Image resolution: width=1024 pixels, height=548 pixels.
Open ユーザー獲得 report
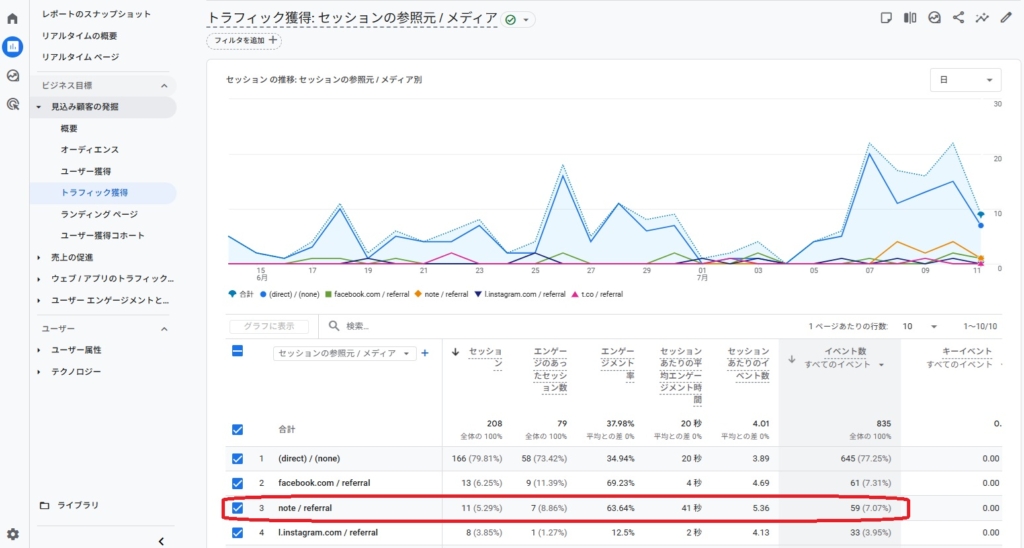[x=86, y=171]
